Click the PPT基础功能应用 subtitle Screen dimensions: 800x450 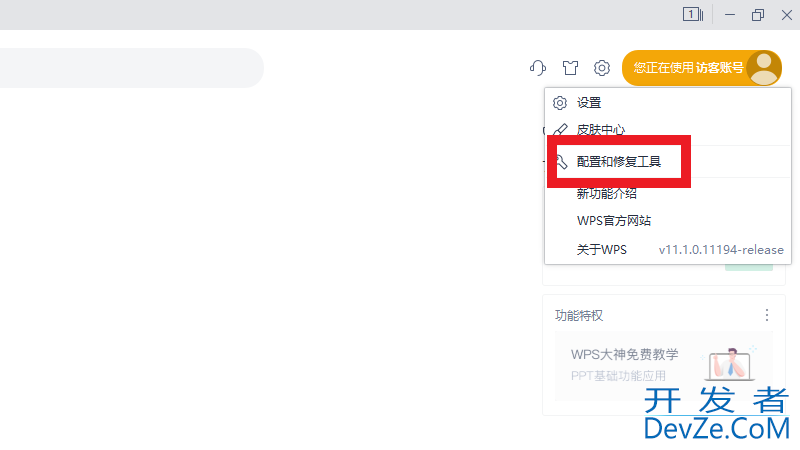618,376
